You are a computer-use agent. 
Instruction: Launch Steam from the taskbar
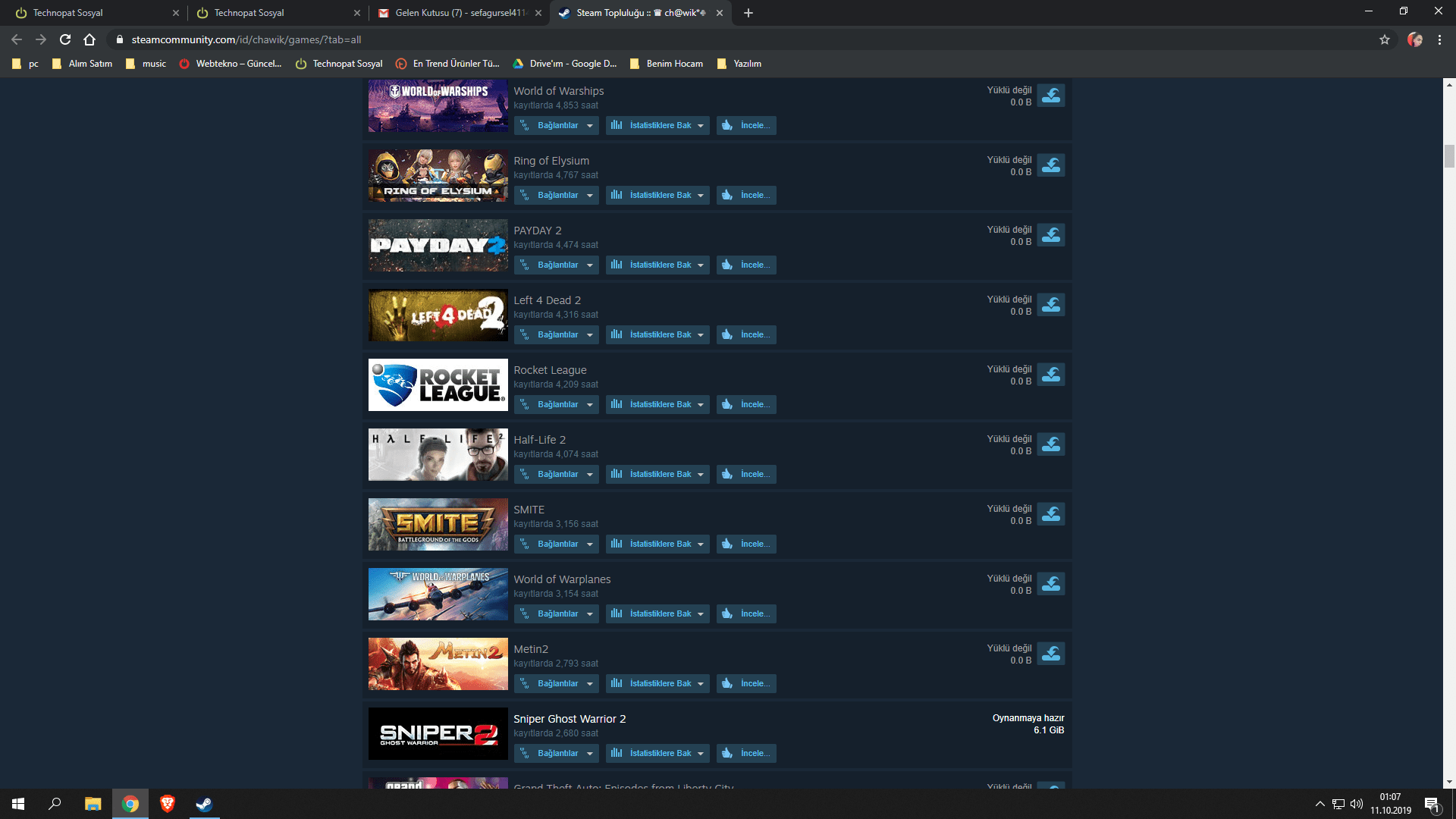coord(203,804)
